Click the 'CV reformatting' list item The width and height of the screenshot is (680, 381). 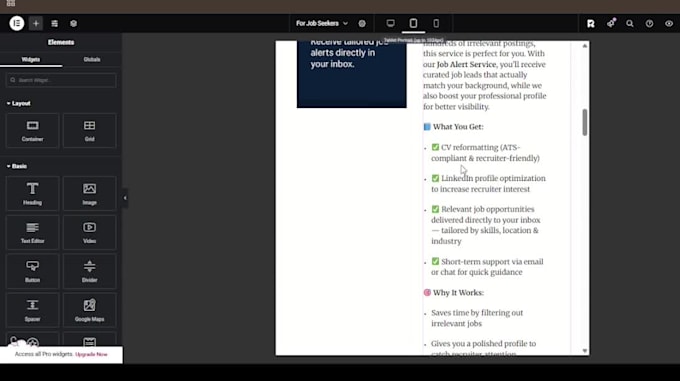pyautogui.click(x=485, y=153)
